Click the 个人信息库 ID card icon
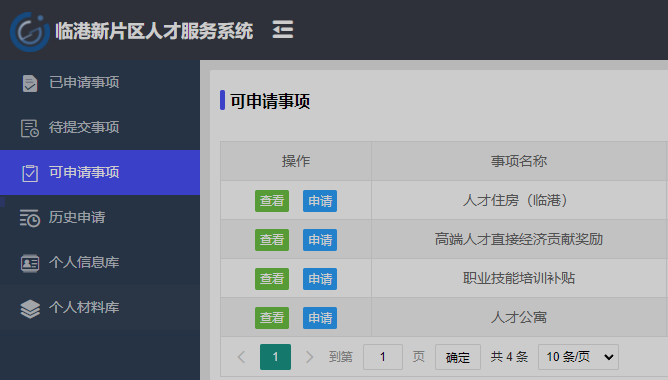Image resolution: width=668 pixels, height=380 pixels. [30, 263]
